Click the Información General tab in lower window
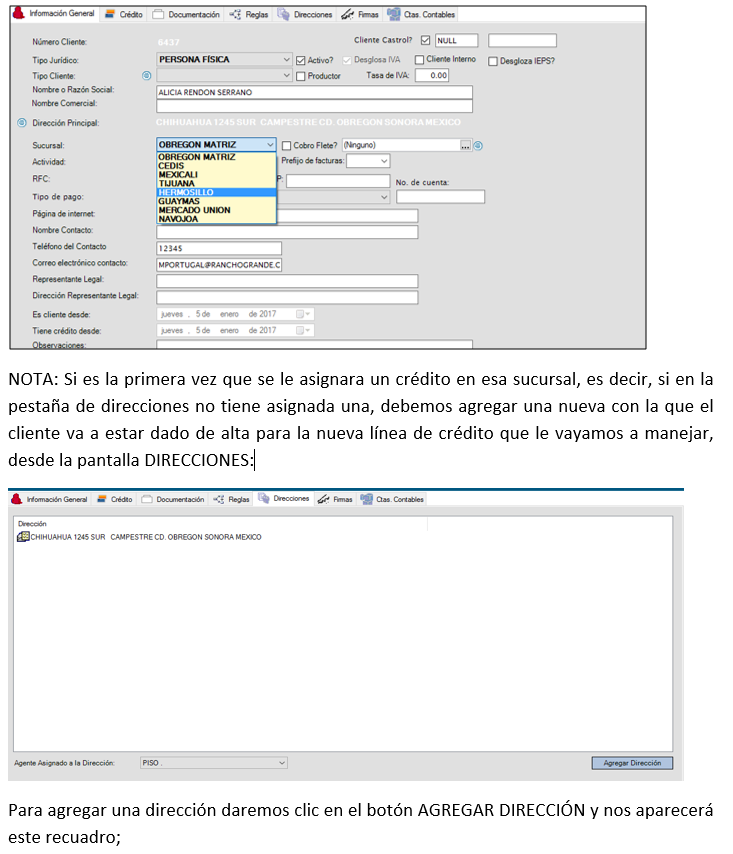This screenshot has height=854, width=733. tap(50, 499)
